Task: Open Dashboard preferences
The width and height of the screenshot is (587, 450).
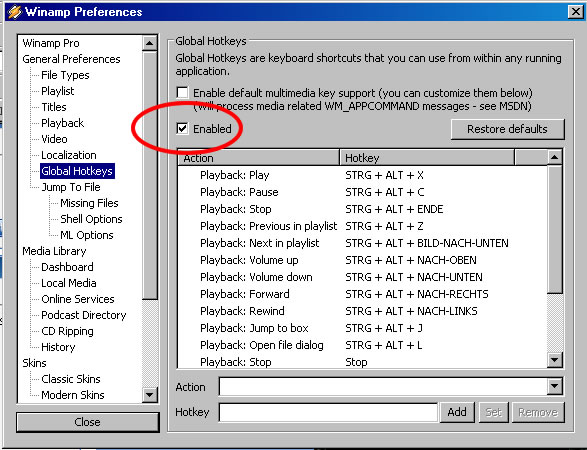Action: click(x=67, y=267)
